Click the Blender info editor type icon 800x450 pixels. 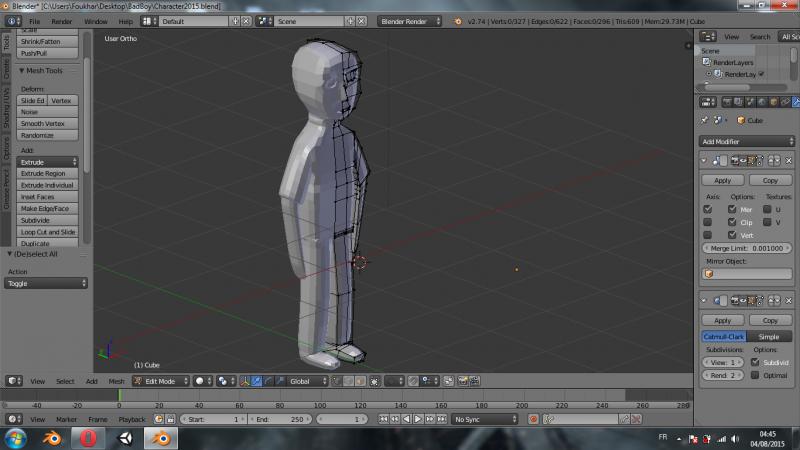tap(12, 20)
